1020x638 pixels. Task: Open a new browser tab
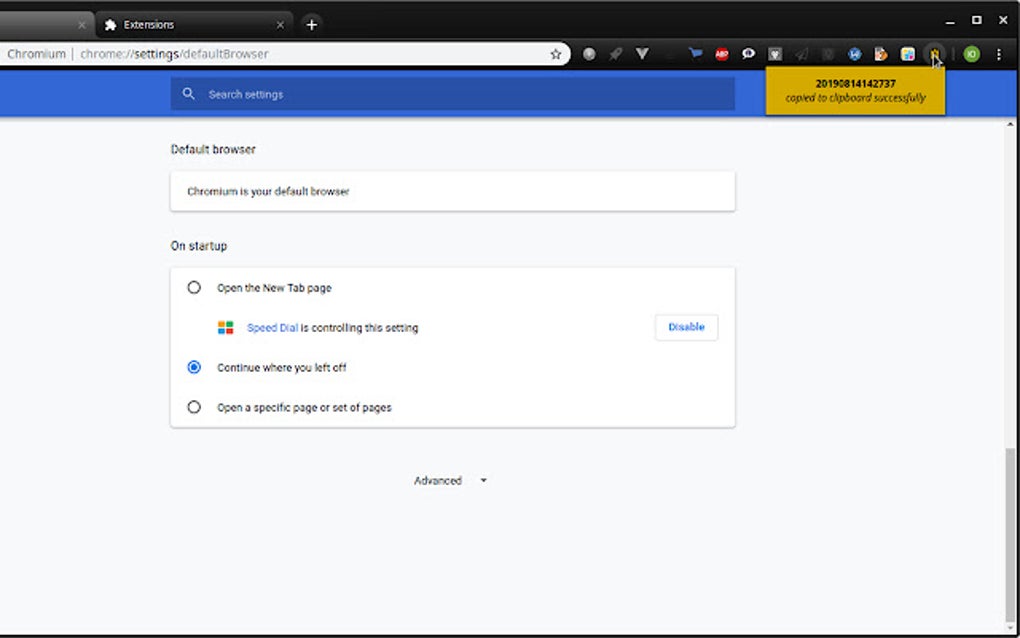[x=311, y=23]
